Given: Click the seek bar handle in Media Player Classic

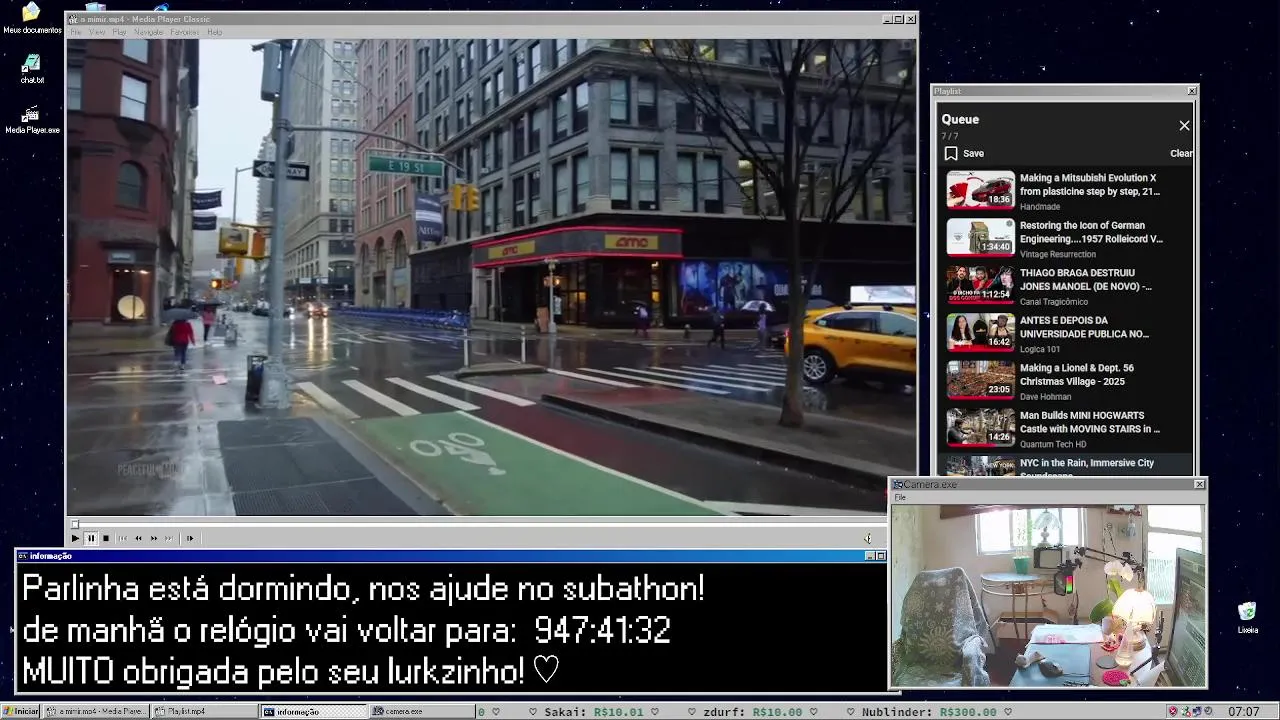Looking at the screenshot, I should 74,523.
